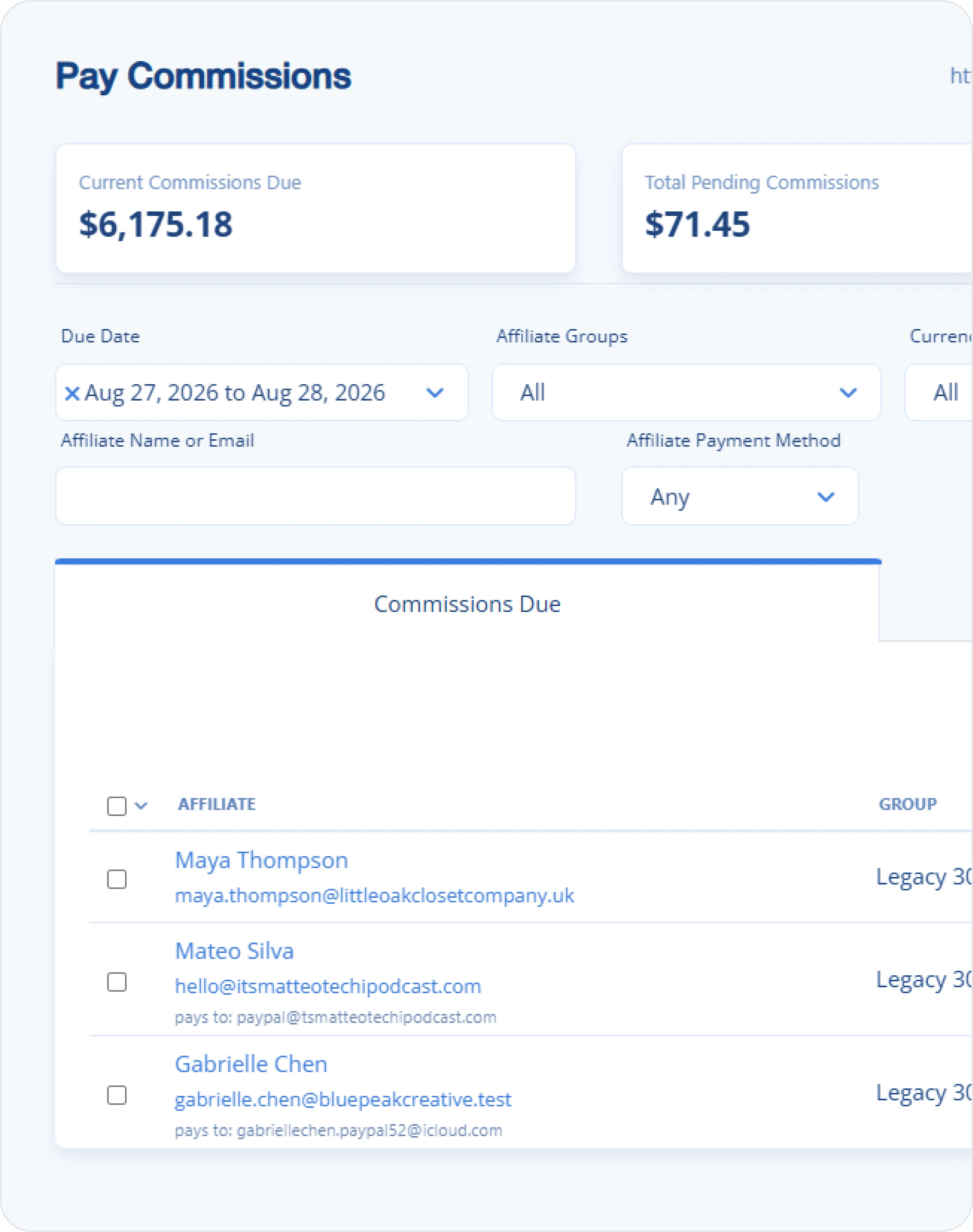This screenshot has width=973, height=1232.
Task: Open the maya.thompson@littleoakclosetcompany.uk email link
Action: pyautogui.click(x=374, y=896)
